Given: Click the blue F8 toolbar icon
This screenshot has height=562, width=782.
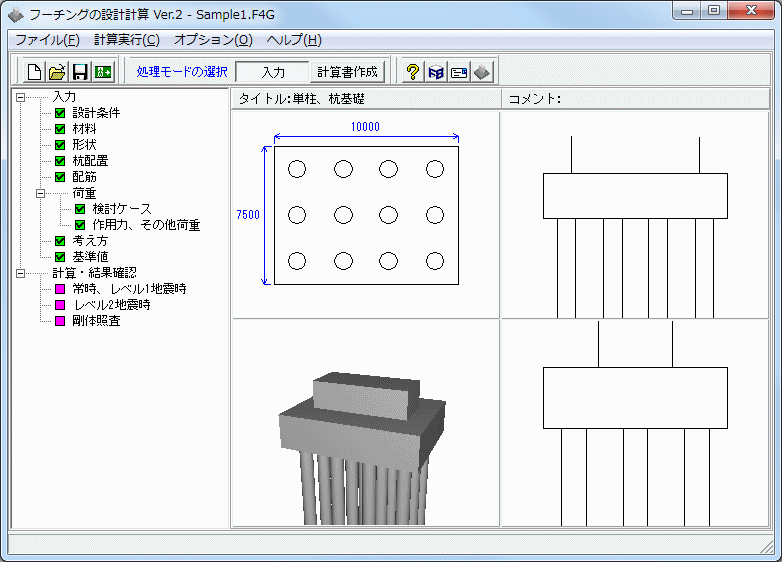Looking at the screenshot, I should pos(436,72).
